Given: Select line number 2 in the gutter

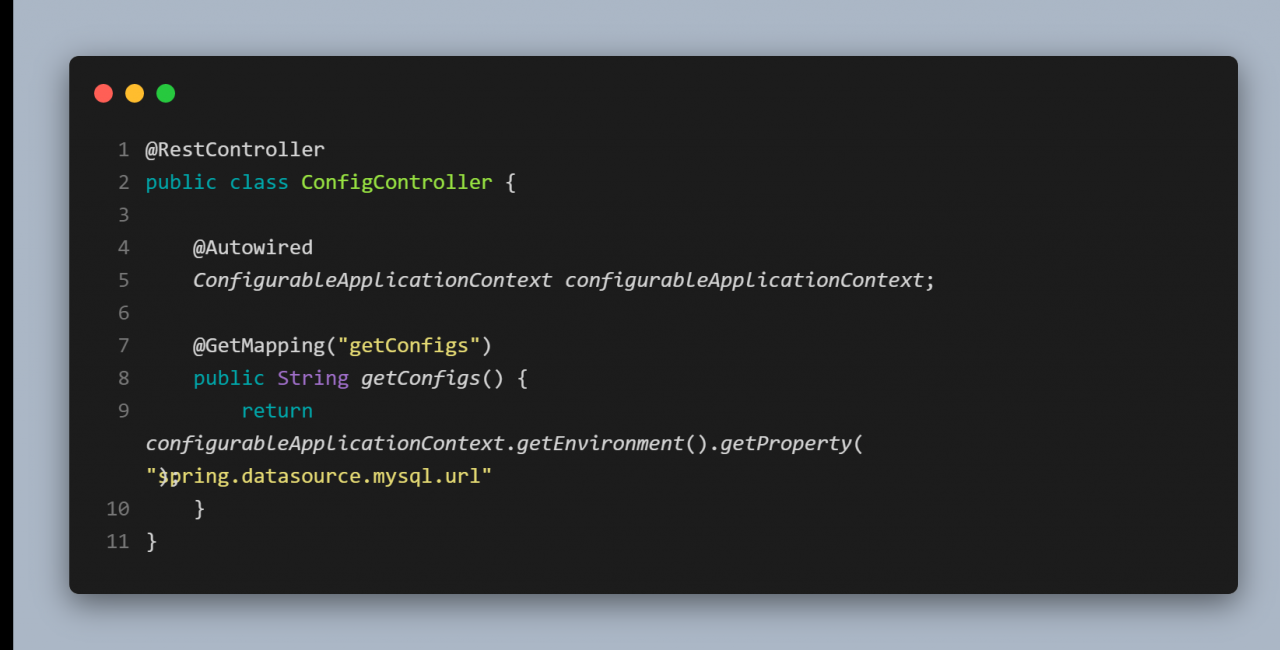Looking at the screenshot, I should click(x=123, y=182).
